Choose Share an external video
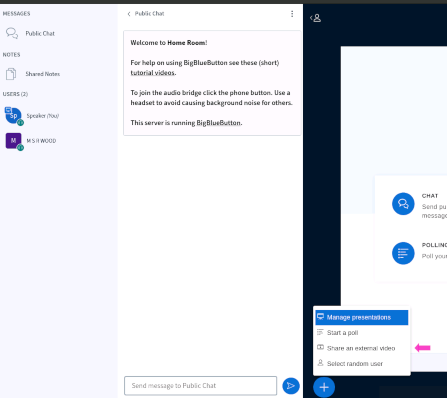 pyautogui.click(x=362, y=348)
